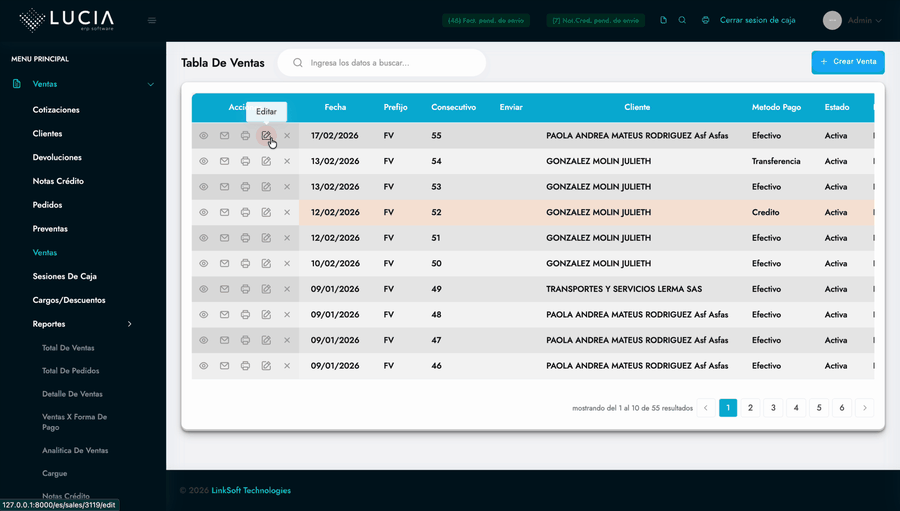View sale 51 details with eye icon
Viewport: 900px width, 511px height.
pyautogui.click(x=203, y=238)
